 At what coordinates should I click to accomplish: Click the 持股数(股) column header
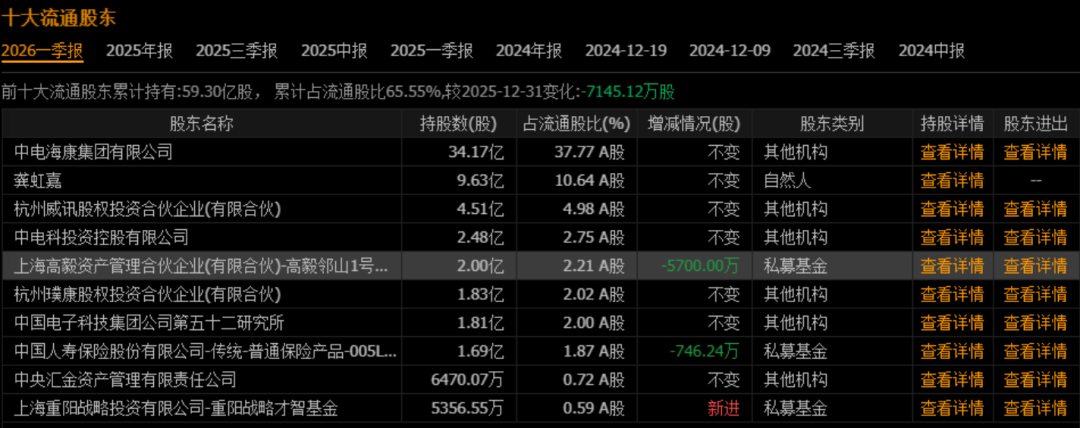[x=459, y=124]
